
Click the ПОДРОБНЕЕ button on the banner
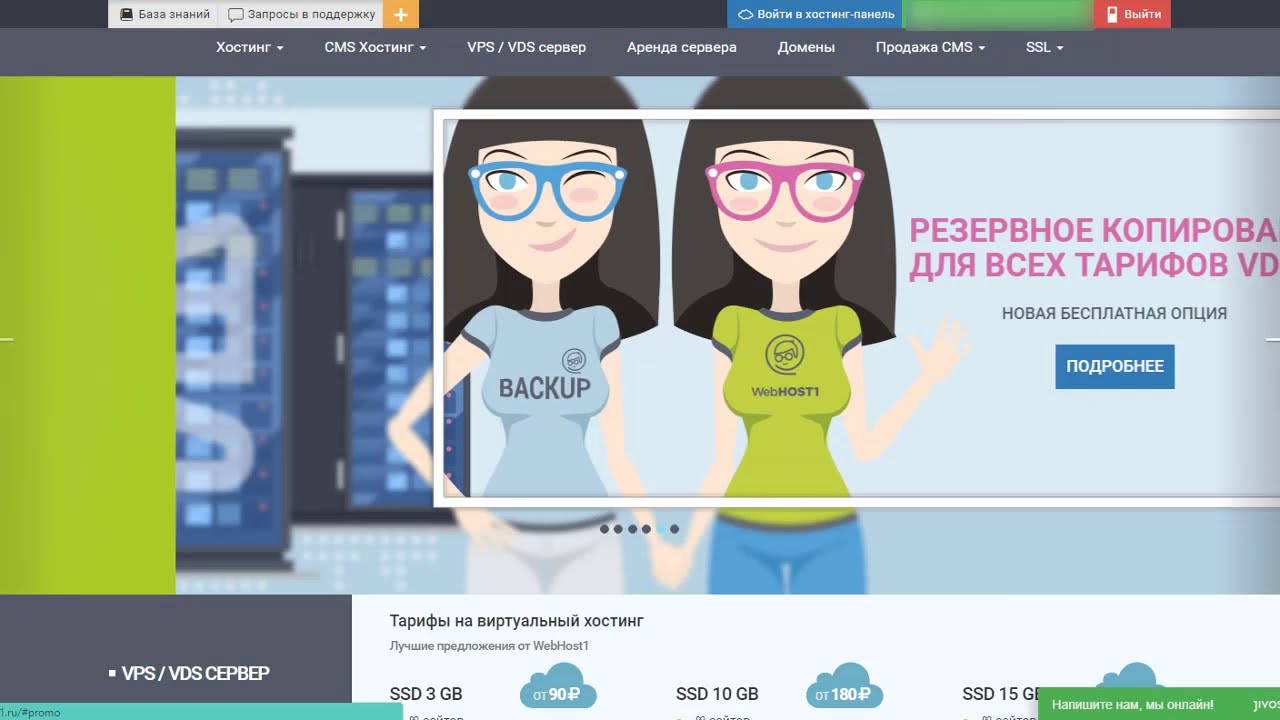[1115, 366]
